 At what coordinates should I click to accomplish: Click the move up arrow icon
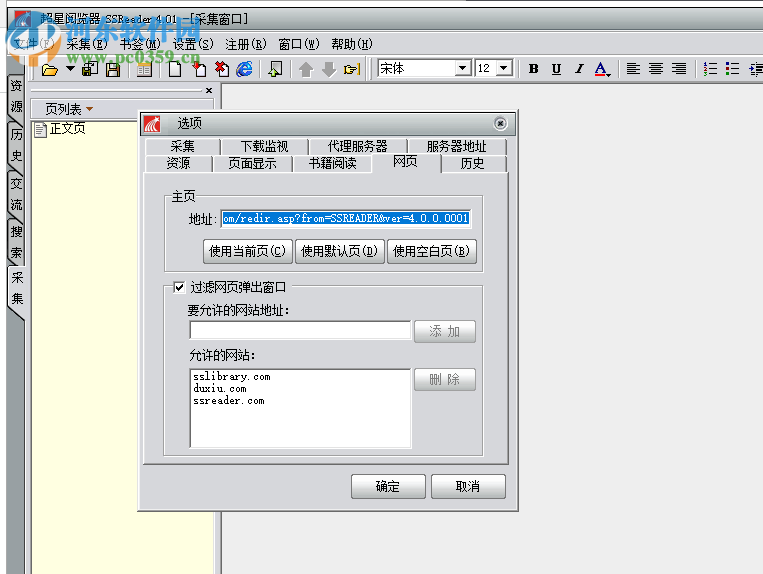point(306,70)
